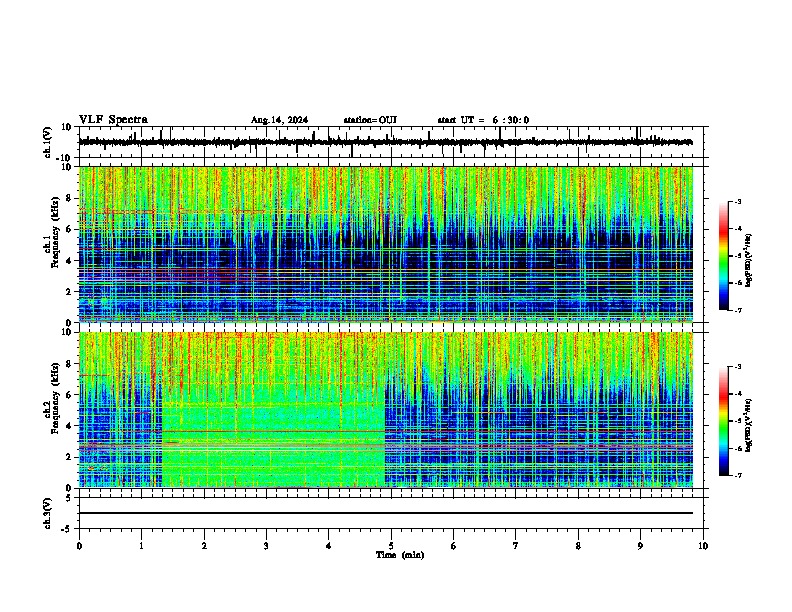Image resolution: width=792 pixels, height=612 pixels.
Task: Click time-axis tick label "1"
Action: click(x=141, y=546)
